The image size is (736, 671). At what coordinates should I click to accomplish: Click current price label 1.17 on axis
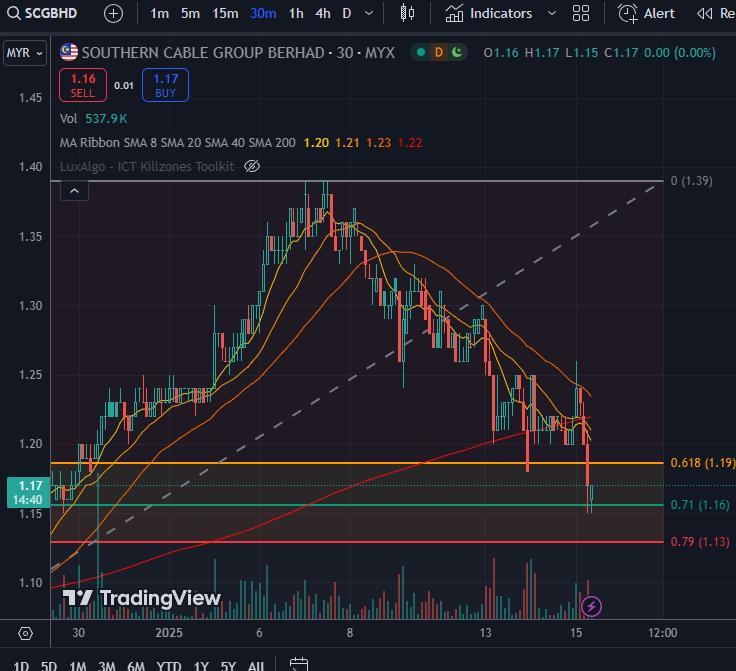[28, 492]
